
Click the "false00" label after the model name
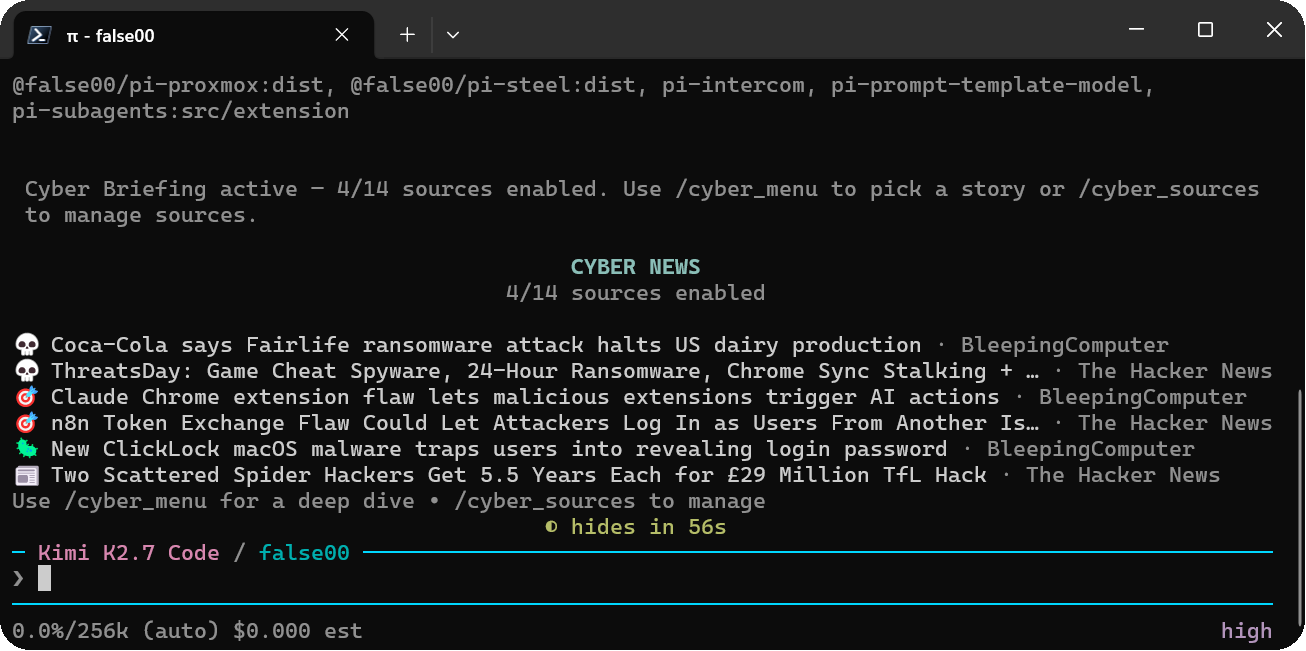tap(304, 553)
